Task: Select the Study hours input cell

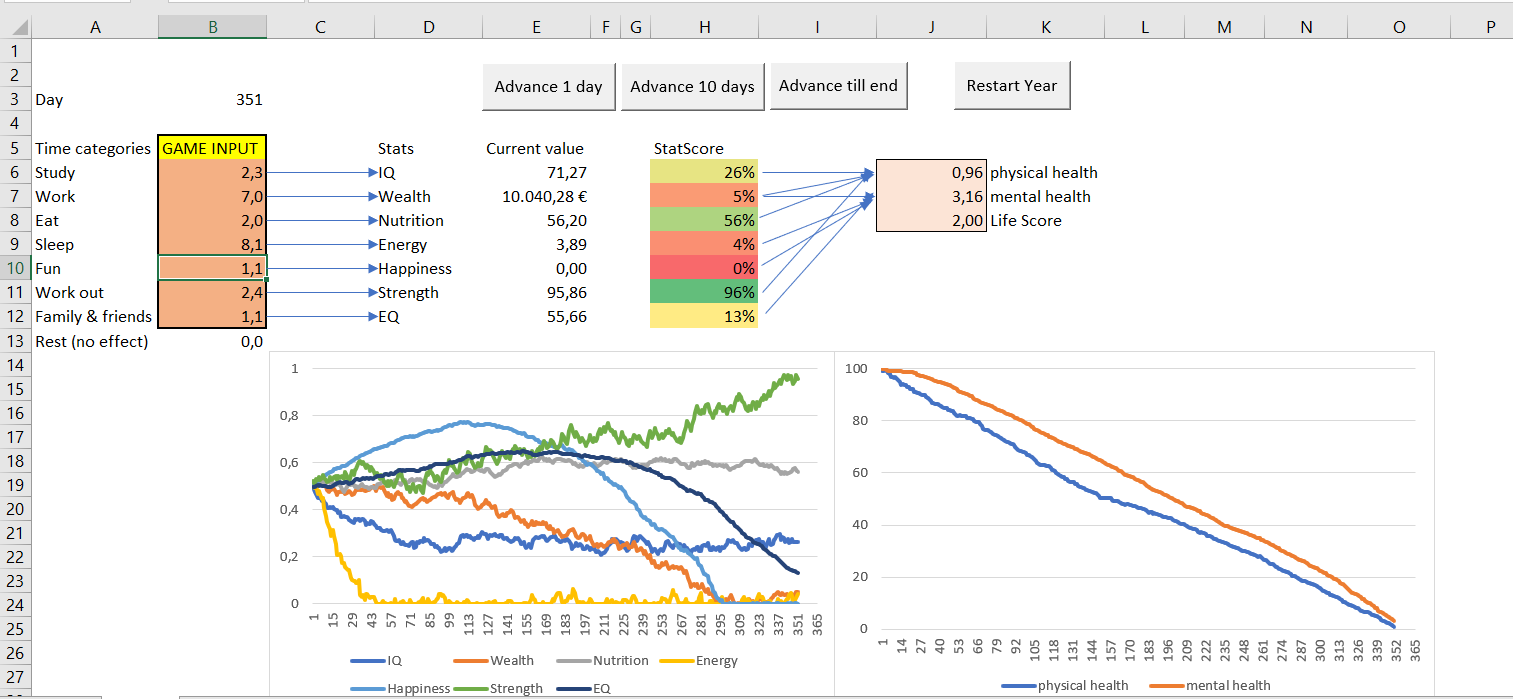Action: [212, 172]
